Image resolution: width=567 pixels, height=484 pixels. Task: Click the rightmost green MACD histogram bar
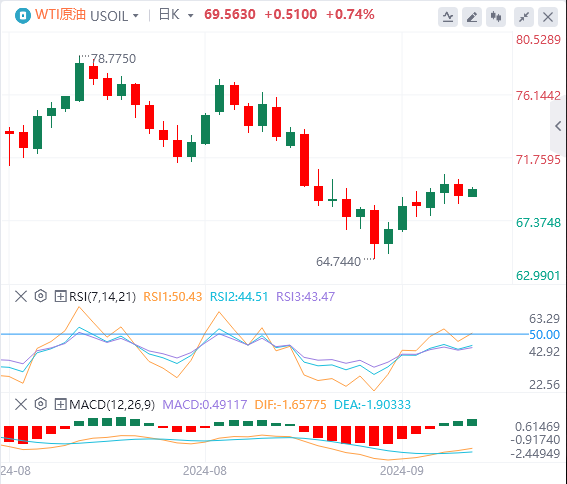pyautogui.click(x=472, y=423)
